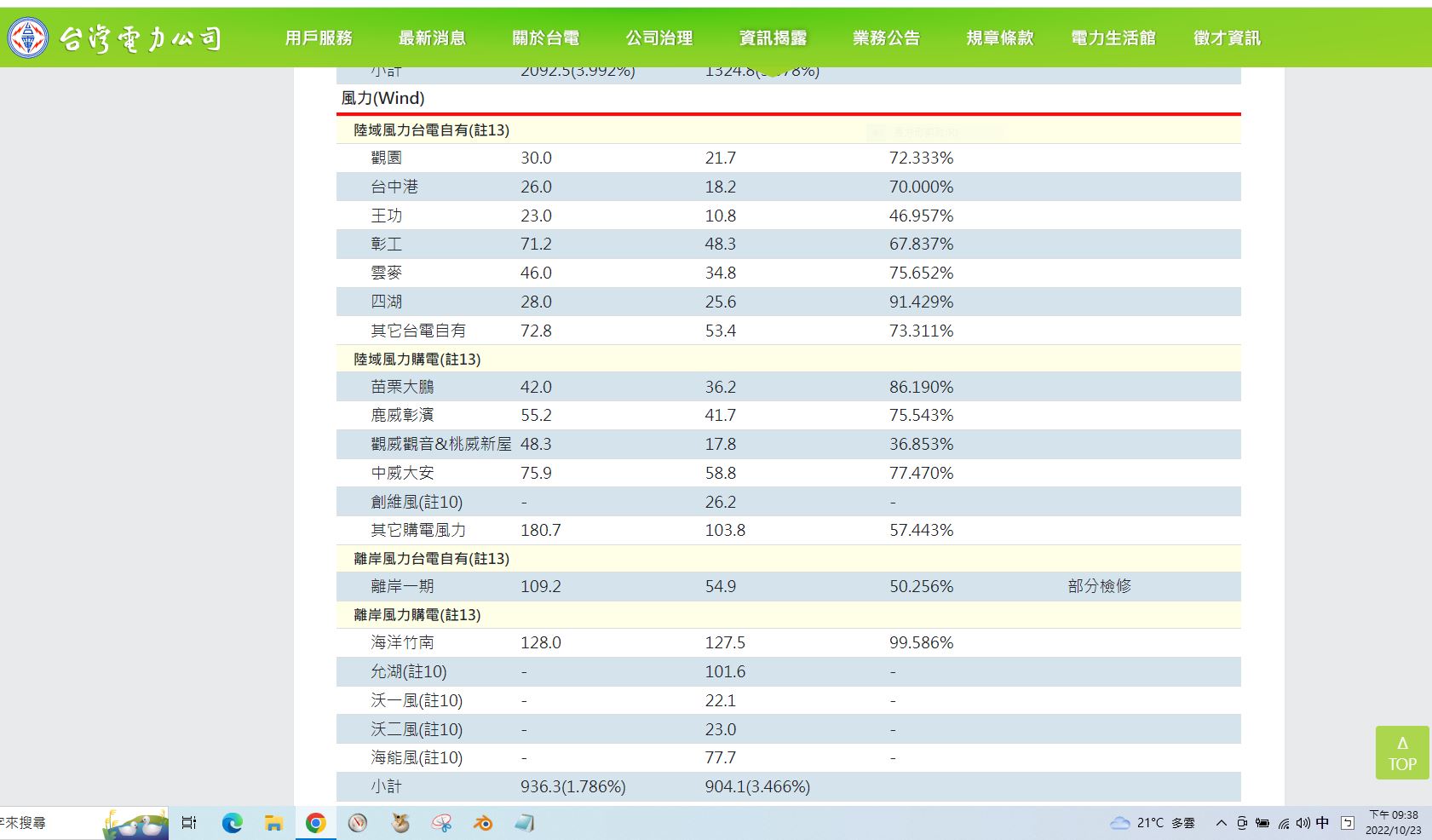Open the 關於台電 menu
Viewport: 1432px width, 840px height.
coord(546,38)
